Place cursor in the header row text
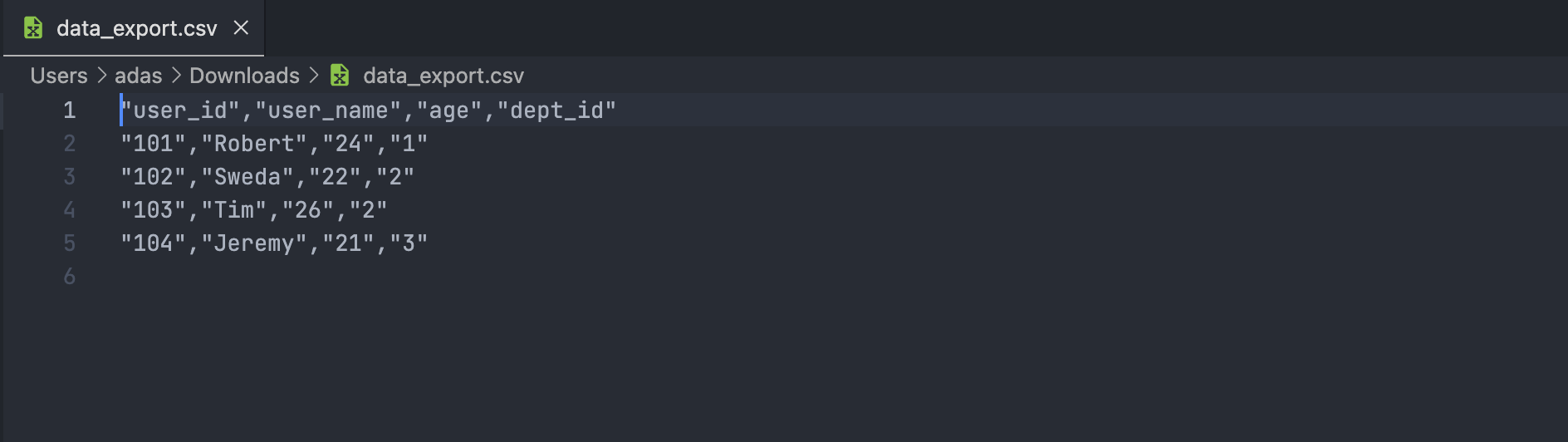This screenshot has height=442, width=1568. pos(368,110)
